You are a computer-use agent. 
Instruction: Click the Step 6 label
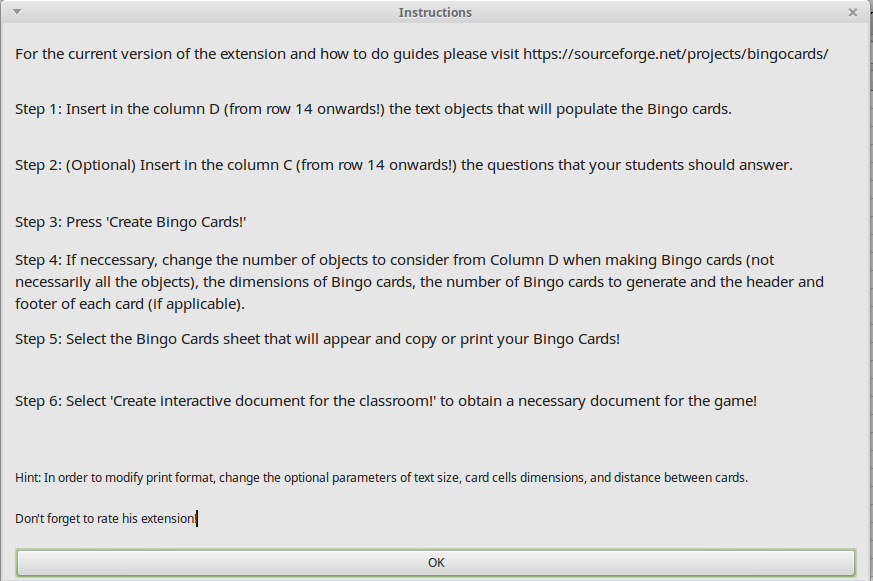[x=38, y=401]
